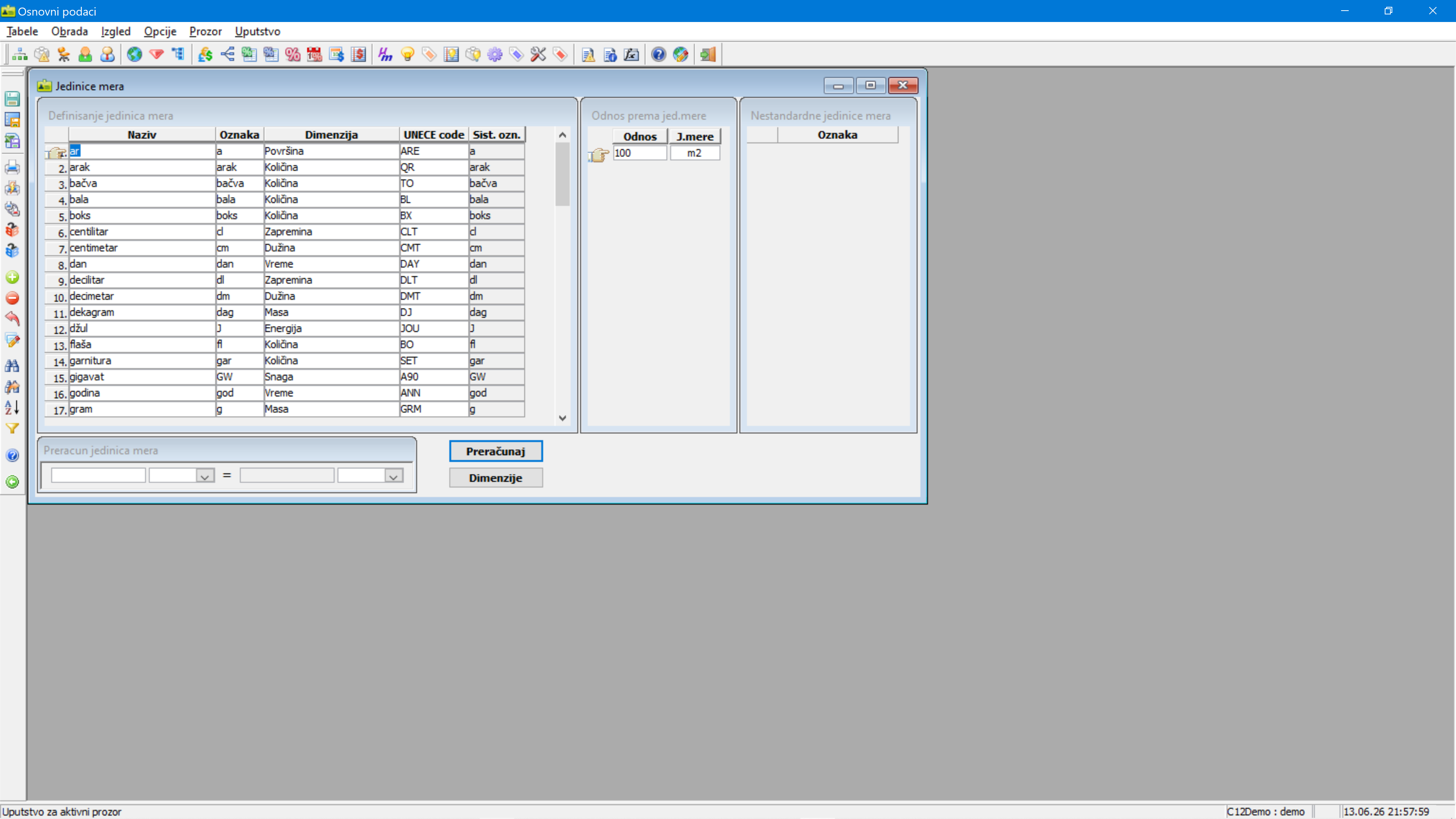Screen dimensions: 1456x819
Task: Open the Obrada menu
Action: click(69, 31)
